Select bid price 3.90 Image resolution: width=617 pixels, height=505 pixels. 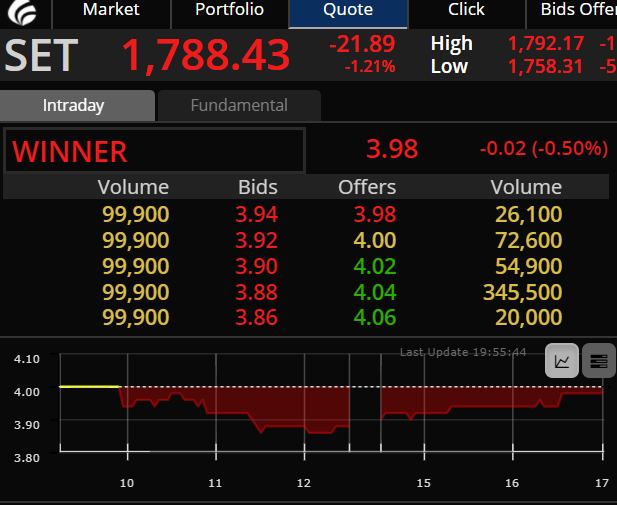click(x=257, y=266)
